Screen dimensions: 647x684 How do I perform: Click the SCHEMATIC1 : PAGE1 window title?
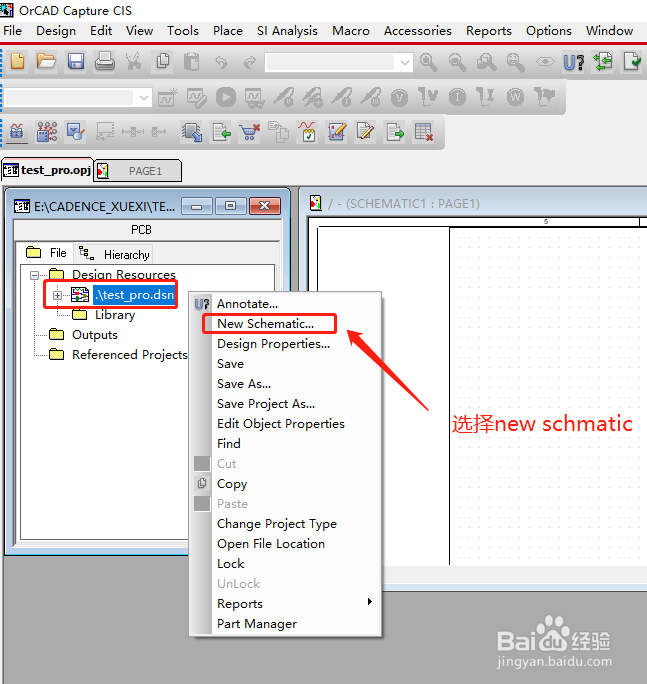pyautogui.click(x=404, y=204)
